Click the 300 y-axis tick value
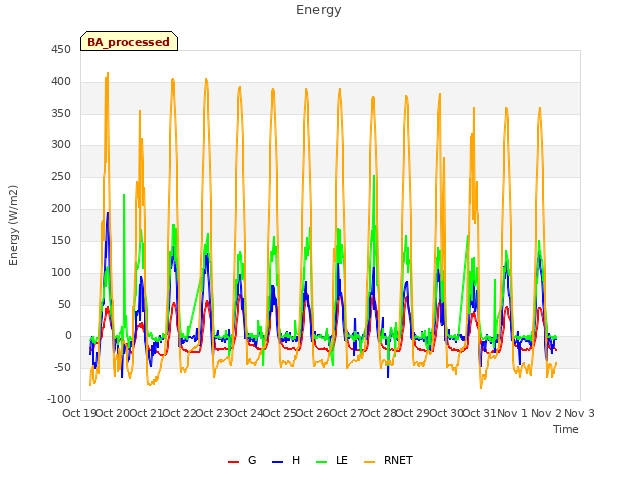Viewport: 640px width, 480px height. click(x=61, y=145)
